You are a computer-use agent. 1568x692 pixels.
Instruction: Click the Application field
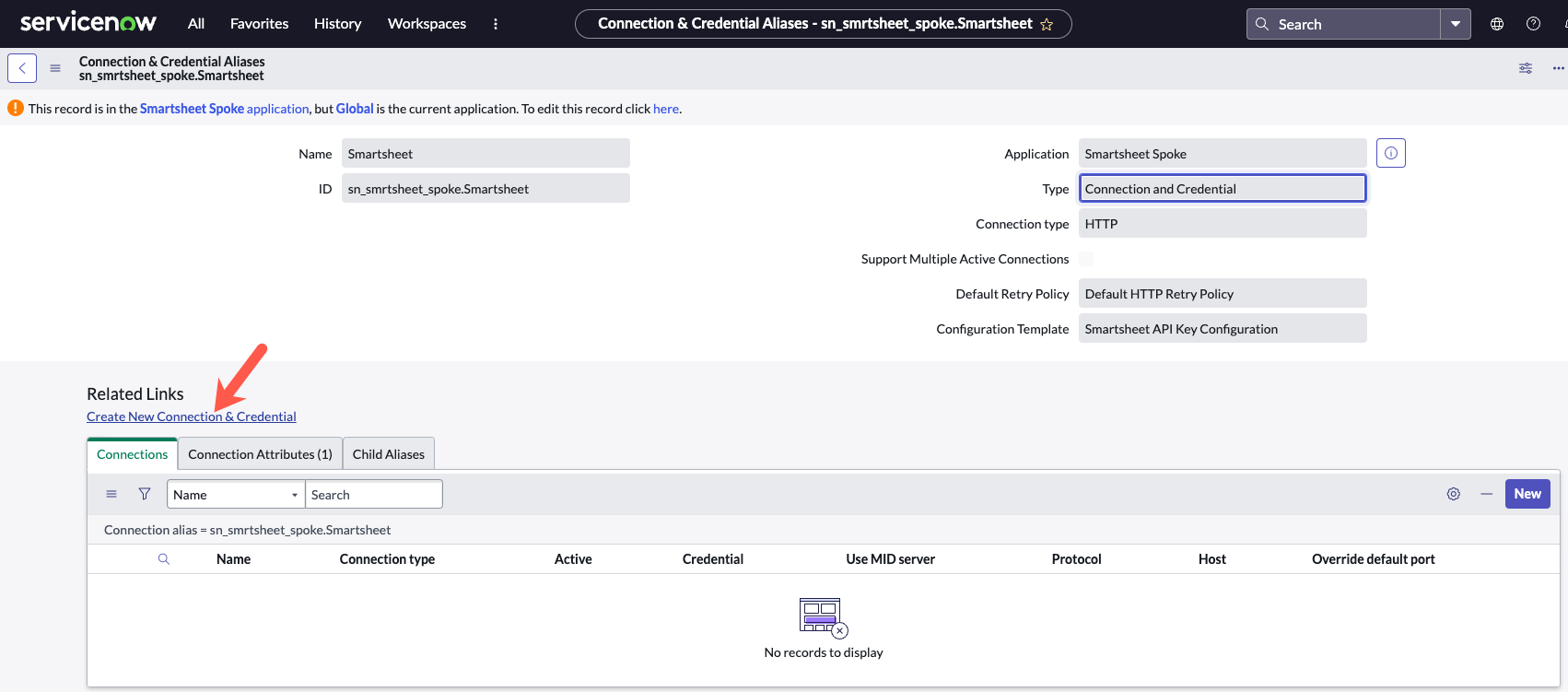pyautogui.click(x=1223, y=153)
